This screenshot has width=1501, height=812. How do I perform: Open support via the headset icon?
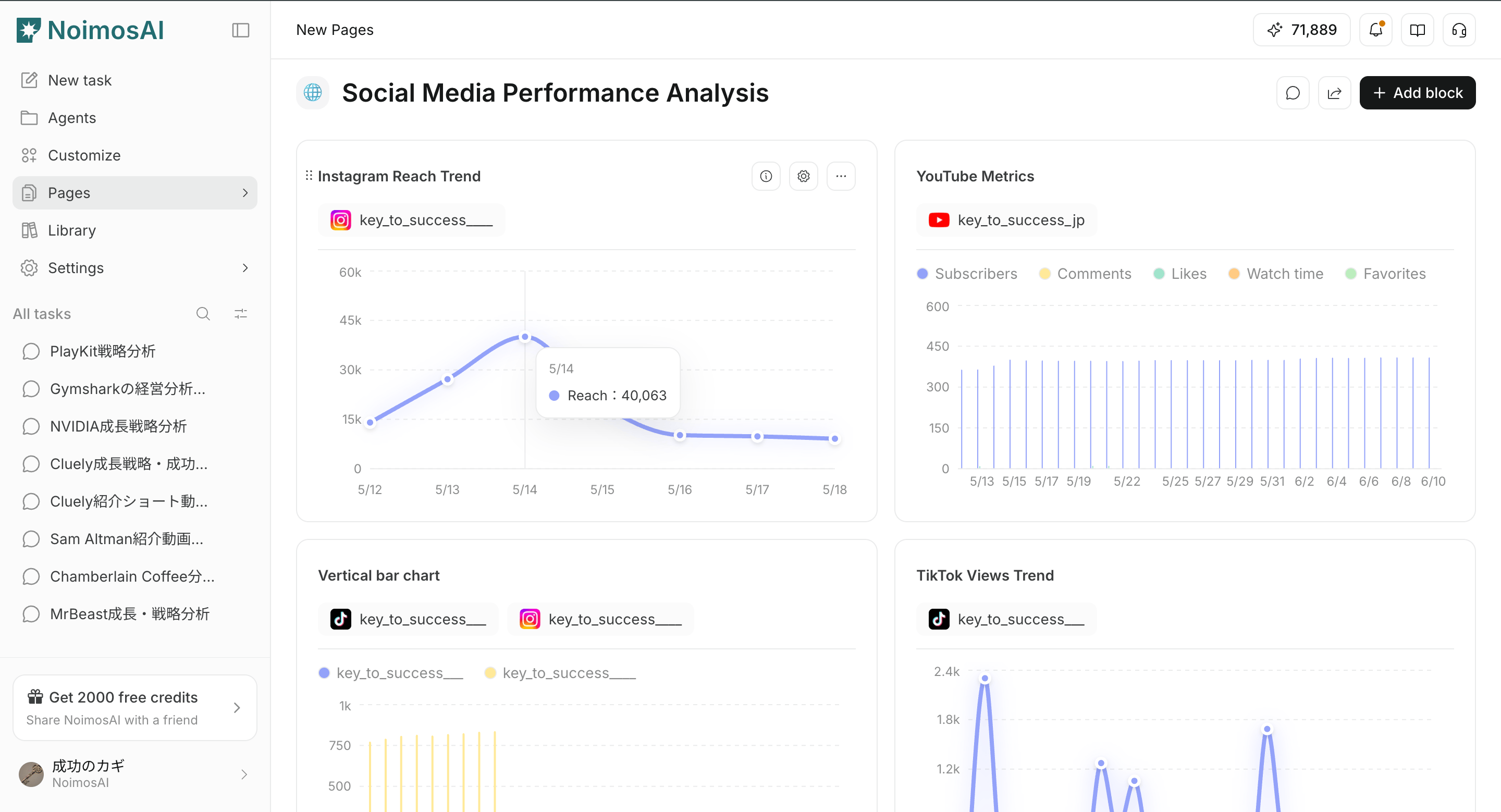pos(1459,30)
